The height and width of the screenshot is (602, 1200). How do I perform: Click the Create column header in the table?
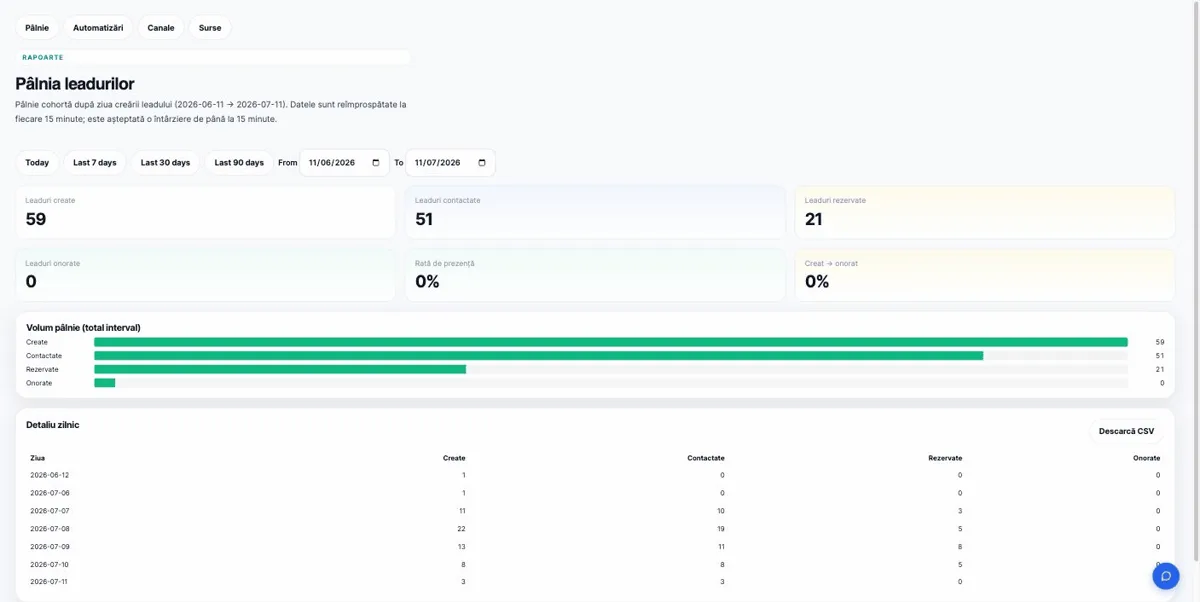454,458
